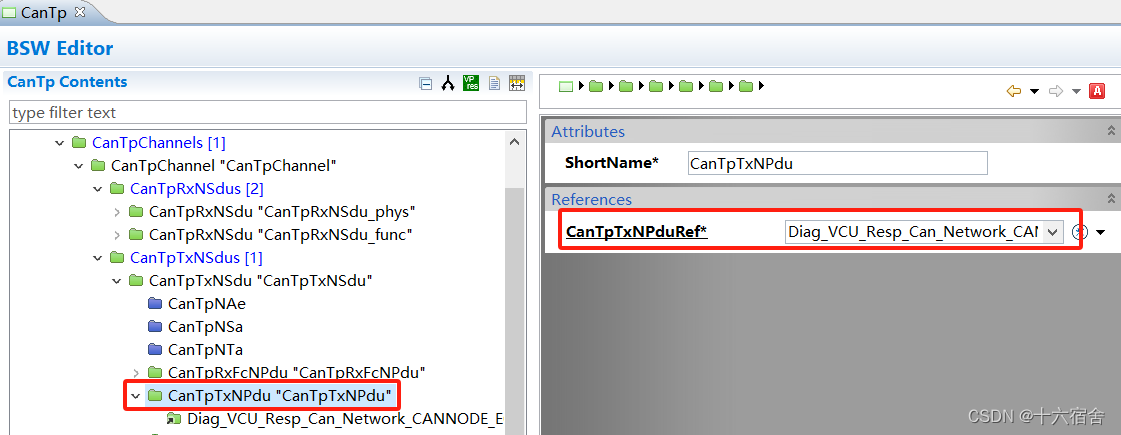1121x435 pixels.
Task: Click the reference icon of Diag_VCU_Resp tree entry
Action: click(174, 418)
